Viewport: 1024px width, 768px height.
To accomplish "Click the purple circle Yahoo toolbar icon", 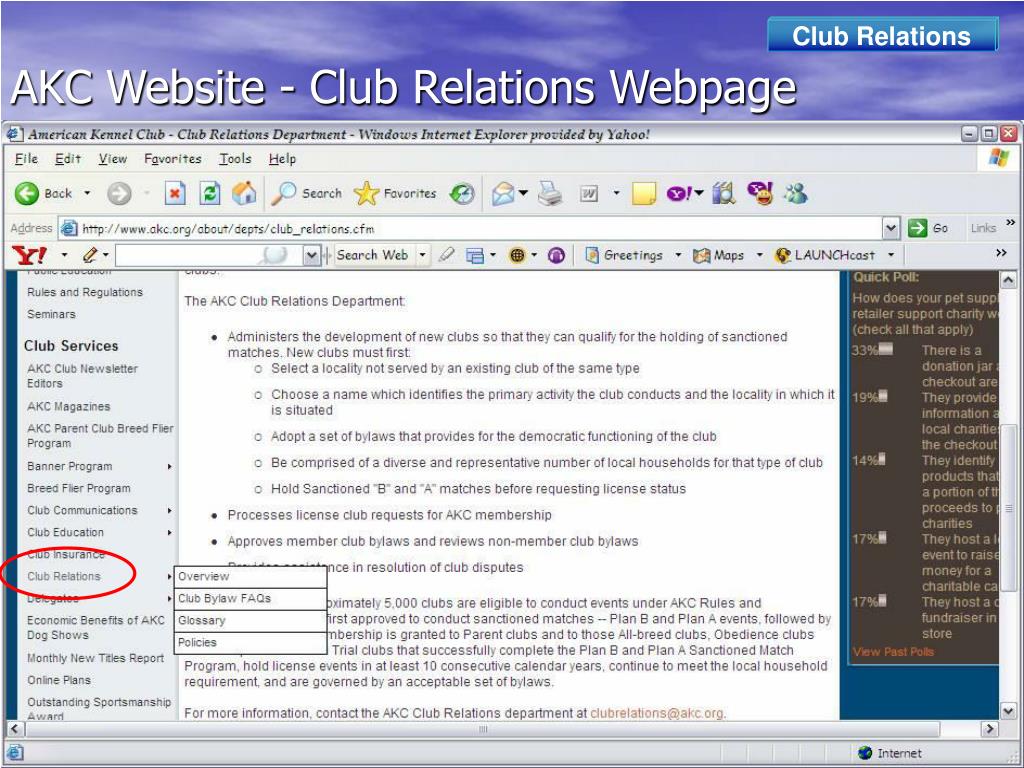I will [x=556, y=256].
